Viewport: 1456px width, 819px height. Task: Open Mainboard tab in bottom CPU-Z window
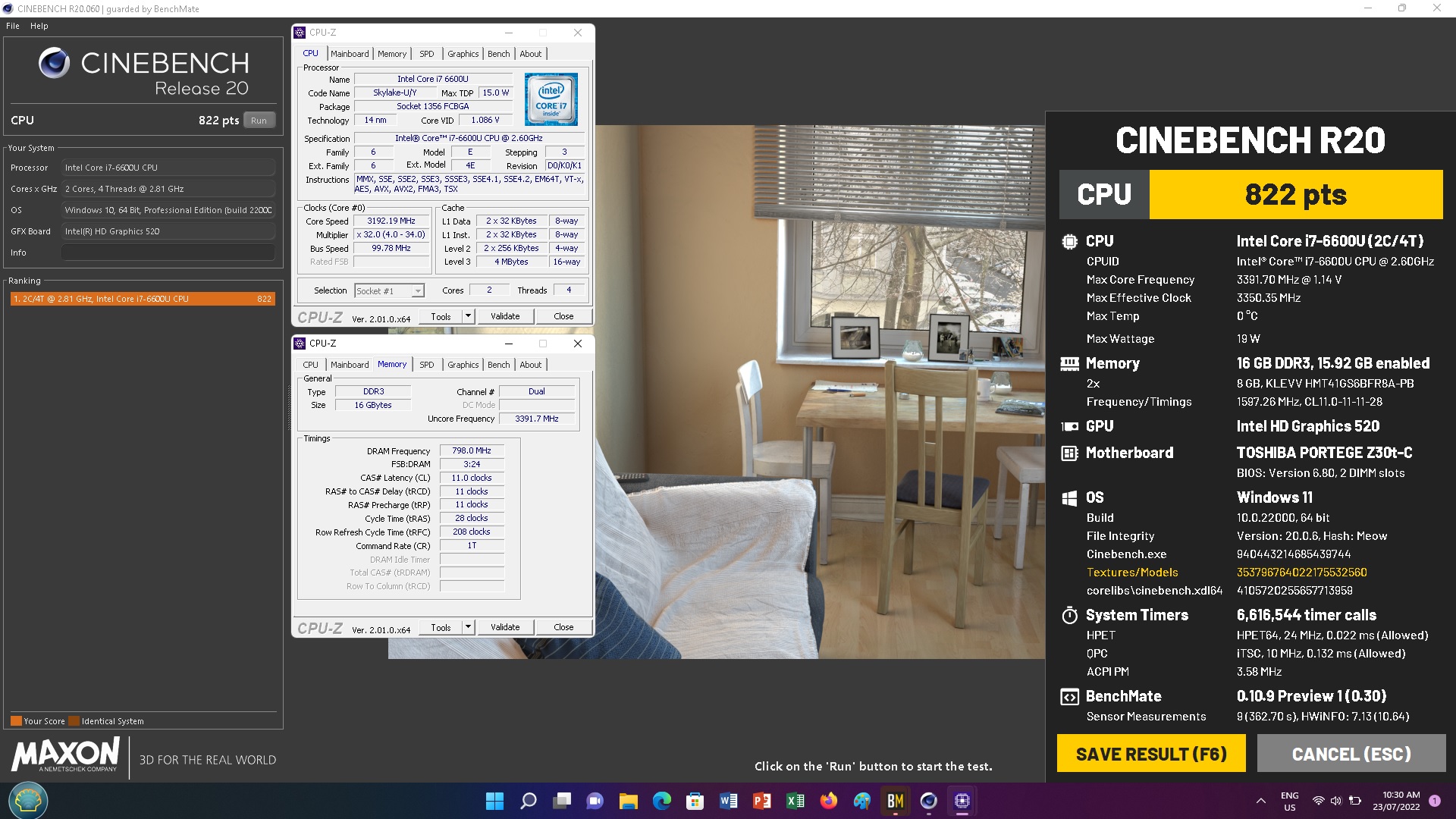pos(350,365)
